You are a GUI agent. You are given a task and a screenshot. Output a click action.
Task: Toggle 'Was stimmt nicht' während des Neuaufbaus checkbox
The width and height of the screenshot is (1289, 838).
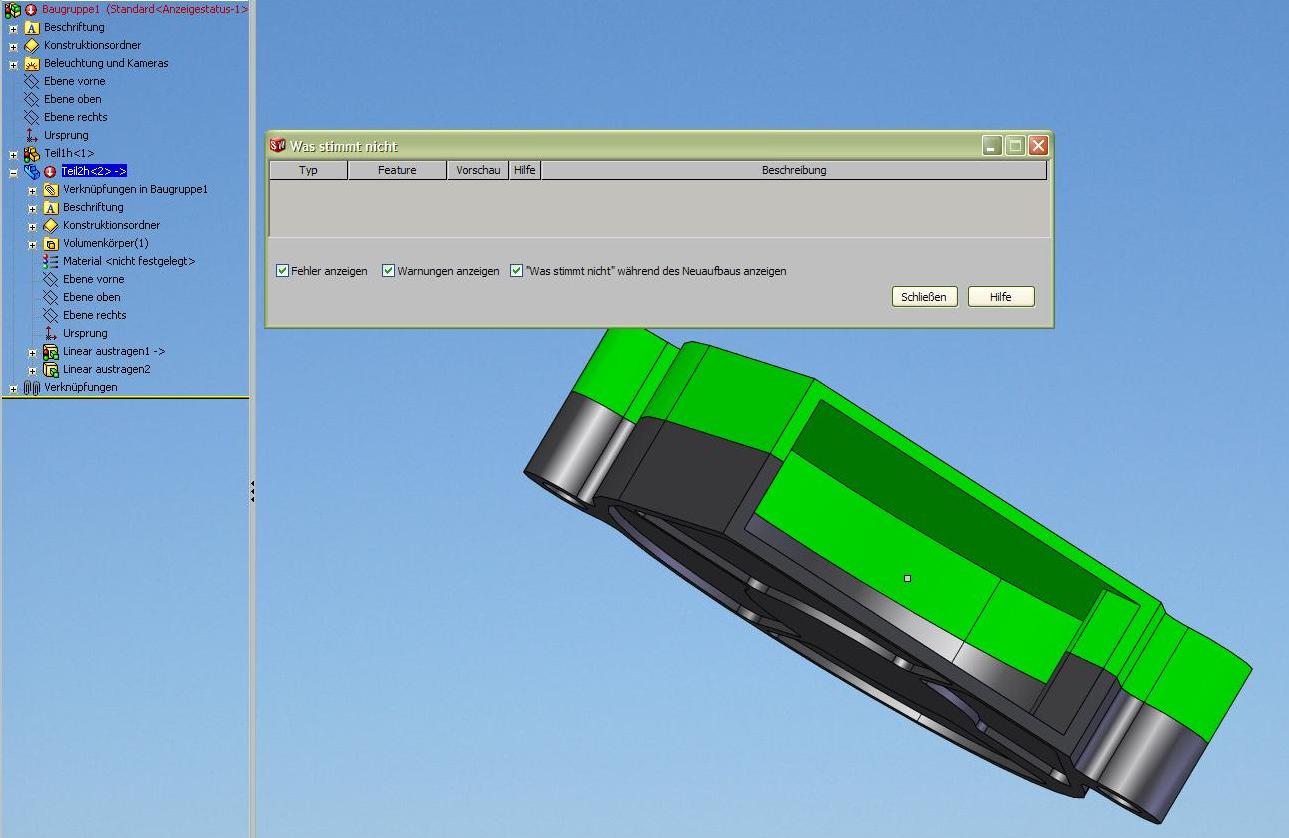[x=516, y=271]
